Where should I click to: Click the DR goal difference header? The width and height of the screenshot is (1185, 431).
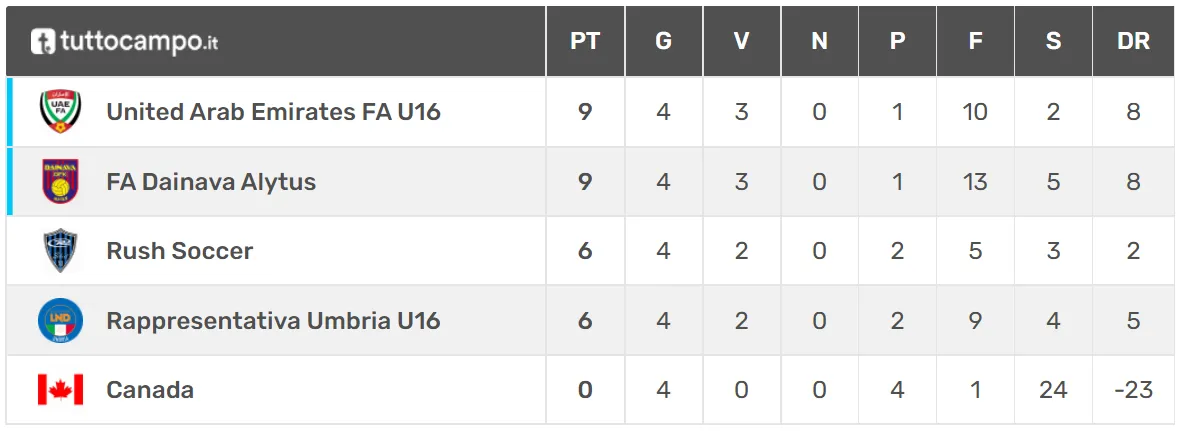pyautogui.click(x=1133, y=42)
